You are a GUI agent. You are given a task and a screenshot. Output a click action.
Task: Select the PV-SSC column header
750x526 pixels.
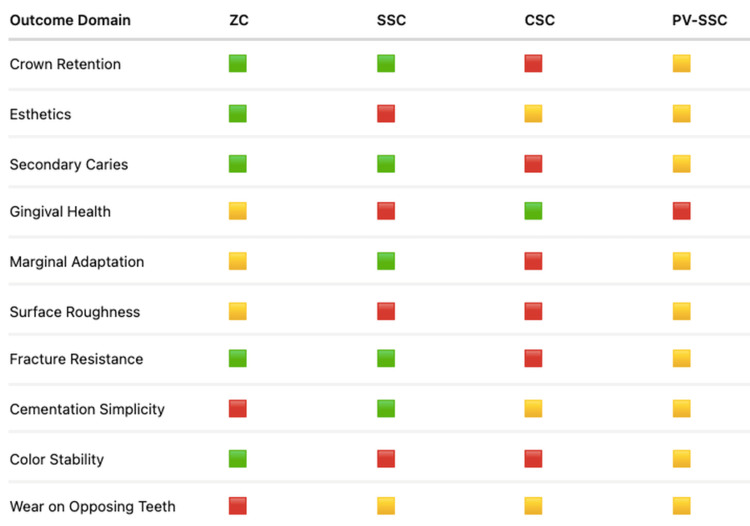pos(700,20)
